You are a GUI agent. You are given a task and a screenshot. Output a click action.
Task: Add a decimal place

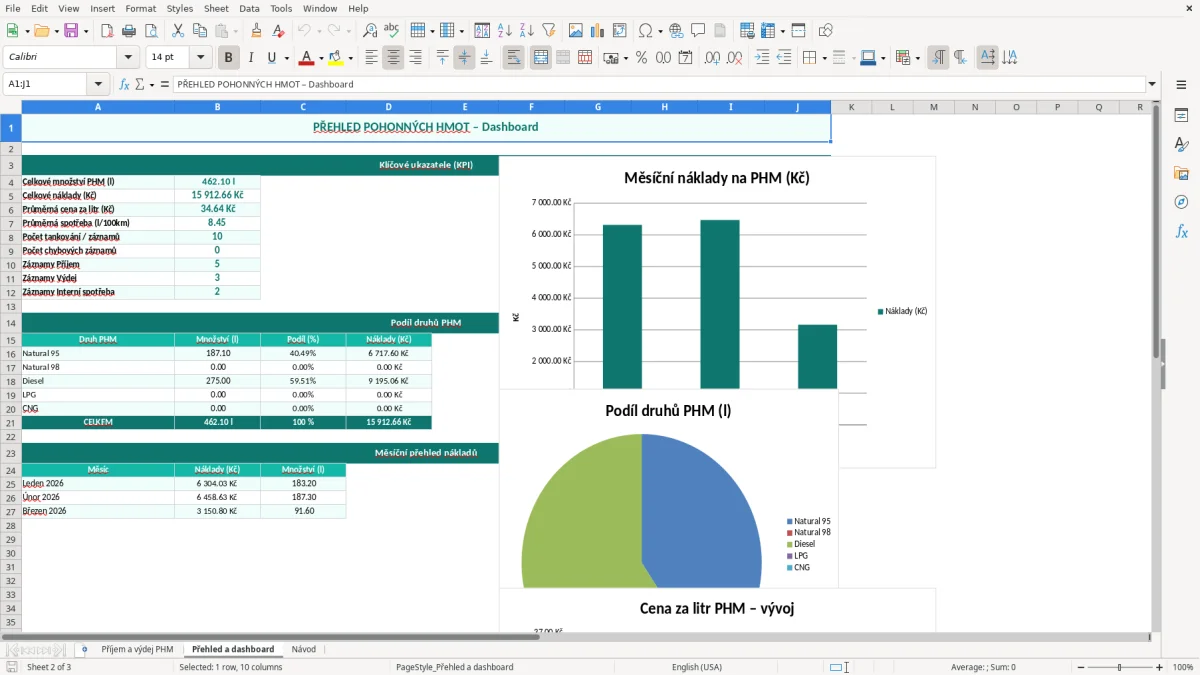(x=713, y=58)
